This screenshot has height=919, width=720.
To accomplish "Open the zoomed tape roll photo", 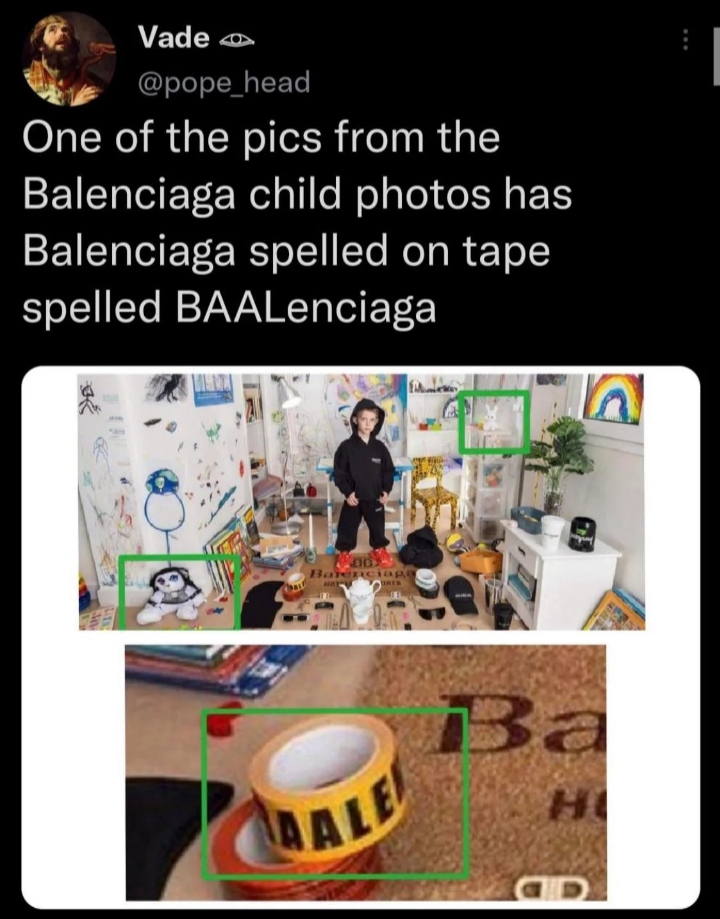I will pyautogui.click(x=366, y=772).
